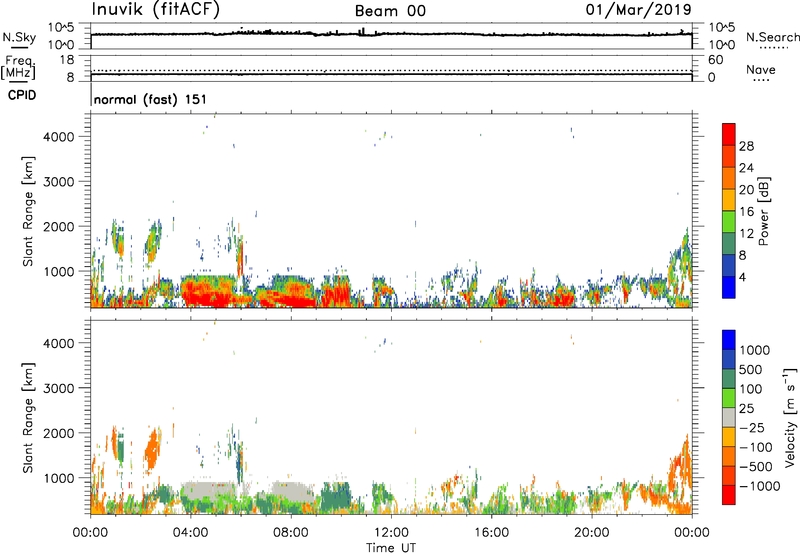Click the 'N.Sky' axis label

pyautogui.click(x=19, y=37)
